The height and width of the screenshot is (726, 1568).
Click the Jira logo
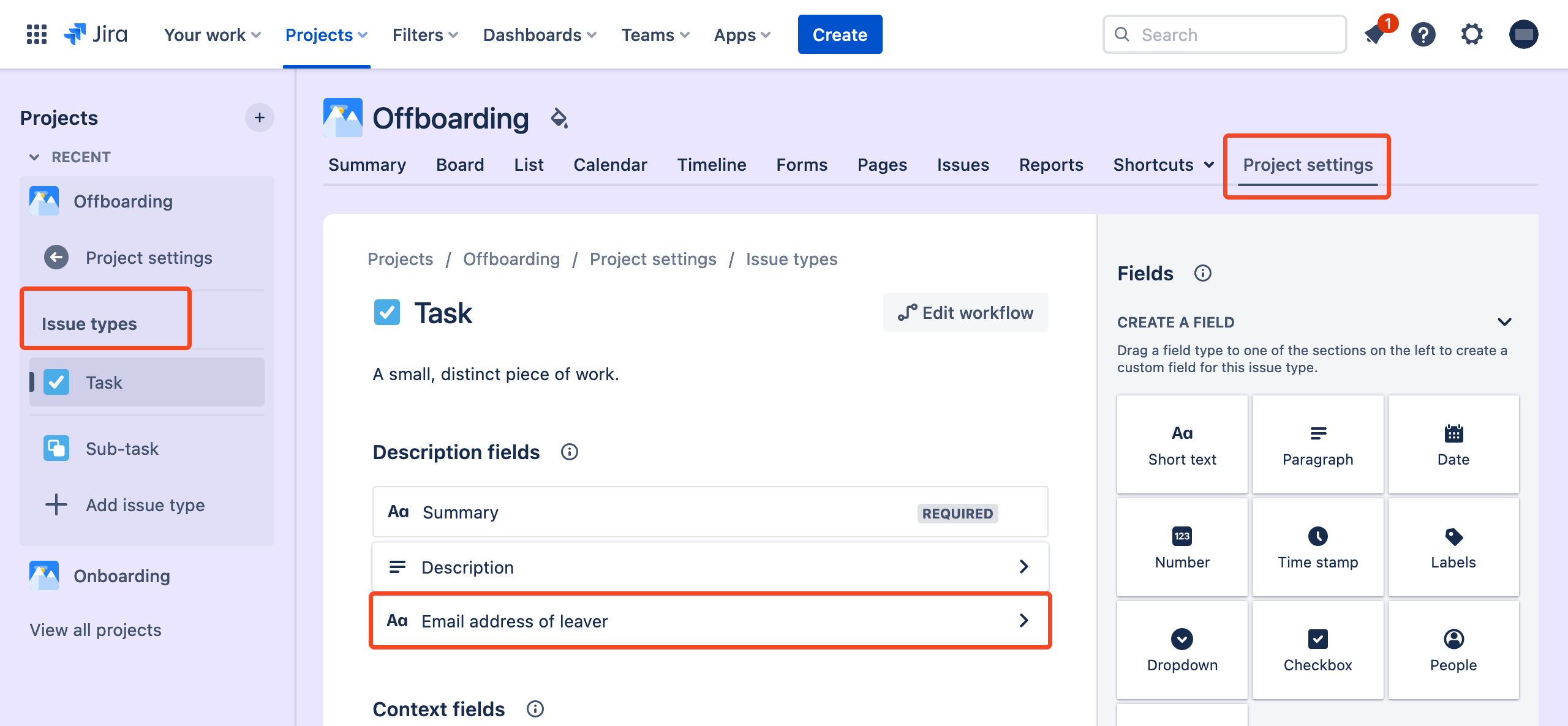pyautogui.click(x=96, y=34)
